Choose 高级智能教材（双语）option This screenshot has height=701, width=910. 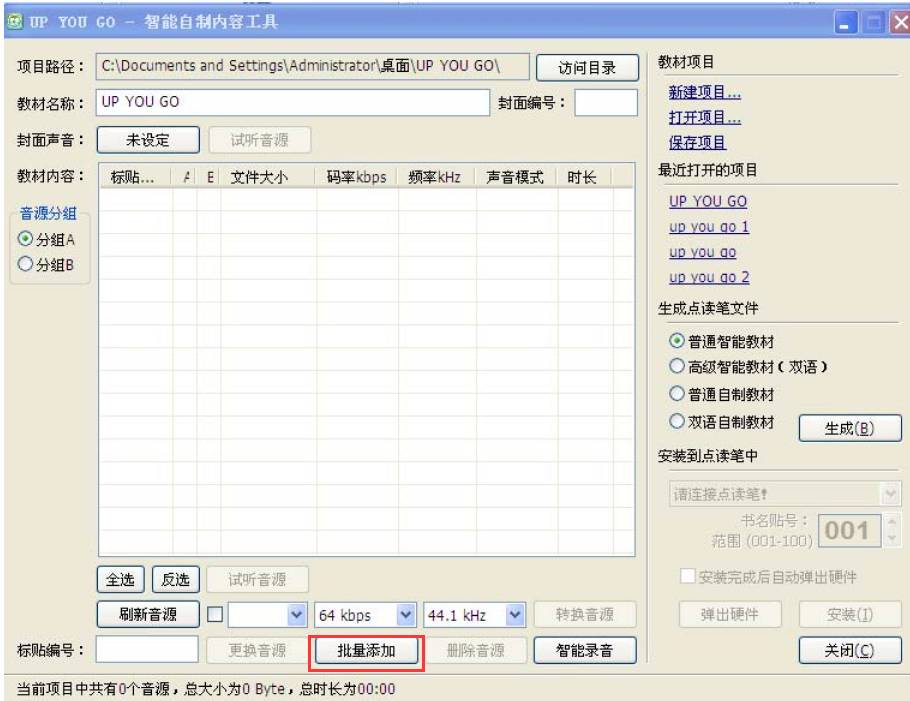[677, 368]
